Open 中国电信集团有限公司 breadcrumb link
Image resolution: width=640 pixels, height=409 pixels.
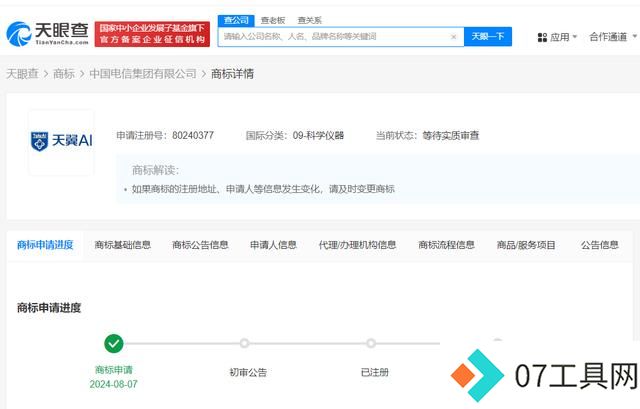coord(143,74)
